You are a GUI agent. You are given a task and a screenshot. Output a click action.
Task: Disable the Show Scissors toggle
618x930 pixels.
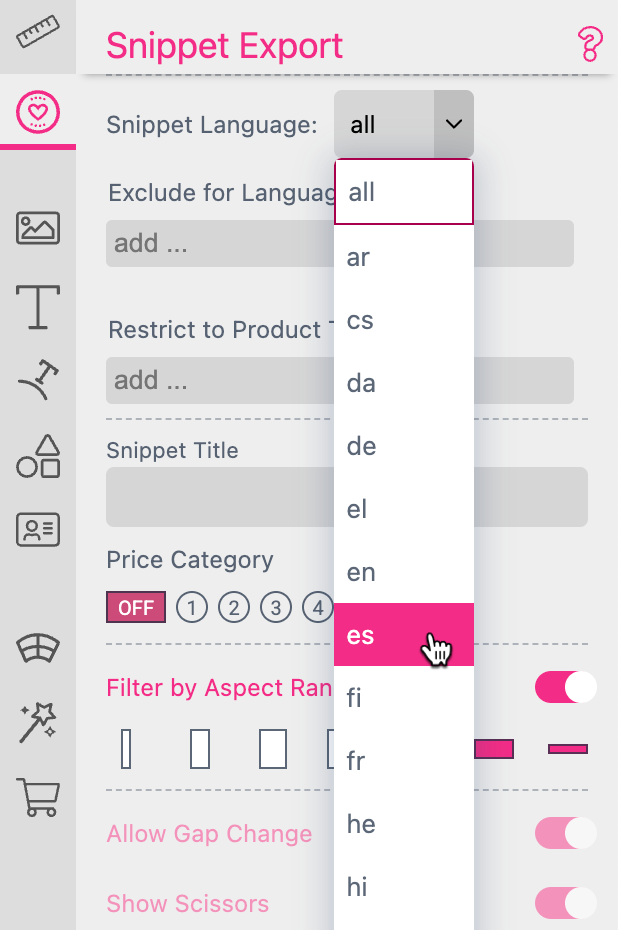click(564, 903)
